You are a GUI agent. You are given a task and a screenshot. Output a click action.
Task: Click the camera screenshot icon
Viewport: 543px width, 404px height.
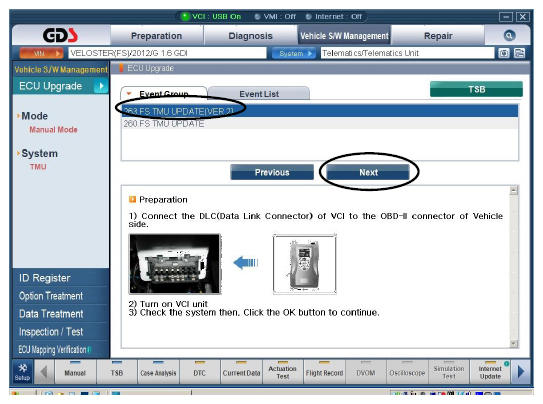pos(504,53)
